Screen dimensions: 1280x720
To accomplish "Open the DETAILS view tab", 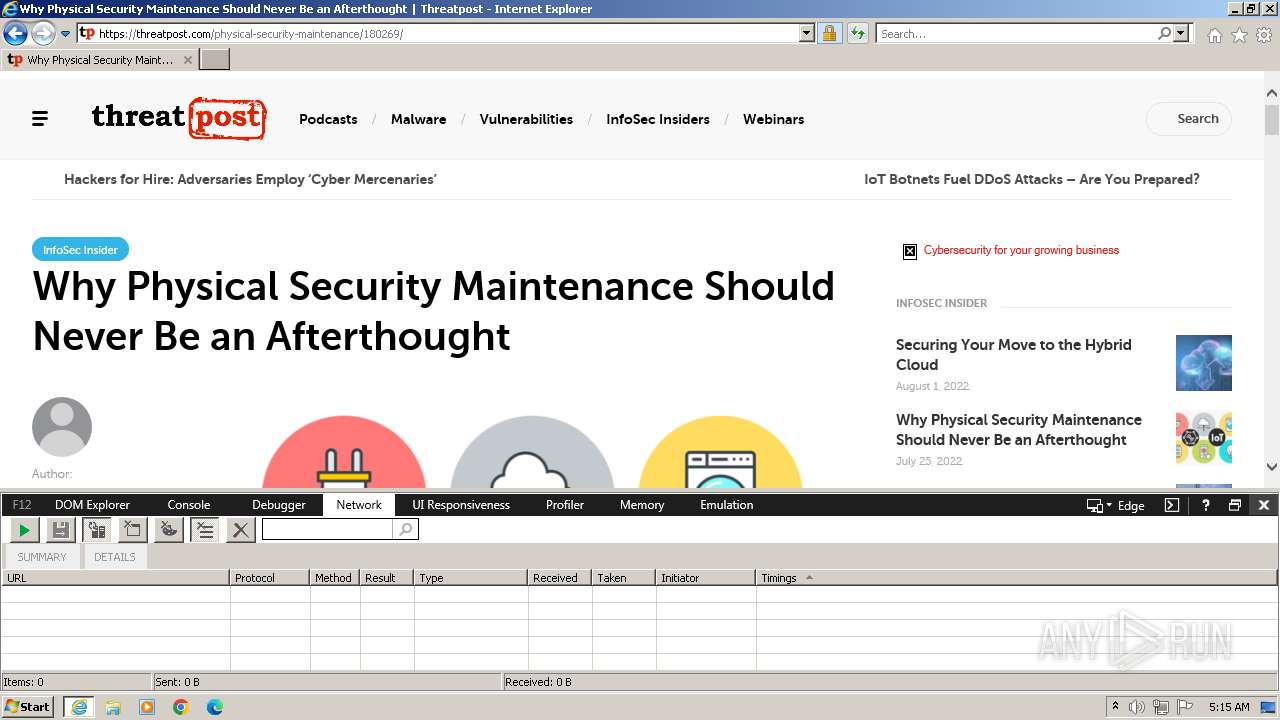I will [115, 557].
